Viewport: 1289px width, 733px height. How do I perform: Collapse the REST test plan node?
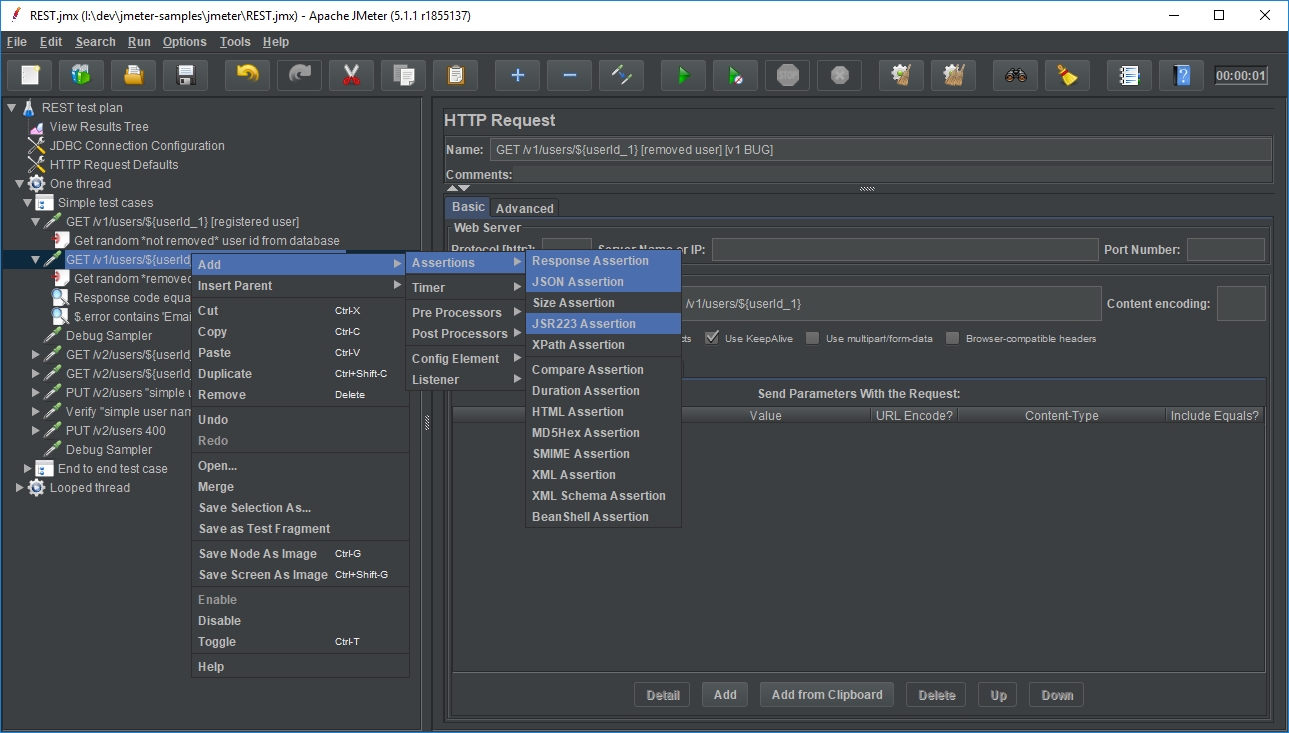click(x=11, y=108)
